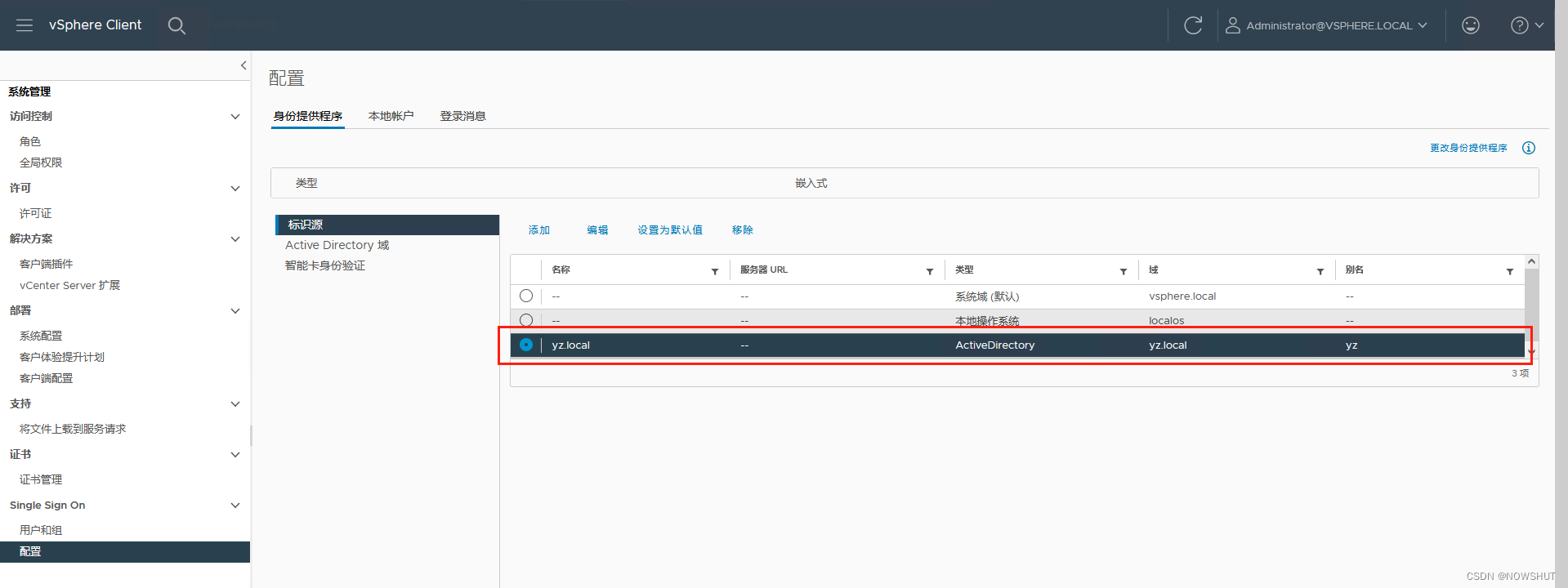
Task: Filter the 别名 column
Action: click(x=1510, y=271)
